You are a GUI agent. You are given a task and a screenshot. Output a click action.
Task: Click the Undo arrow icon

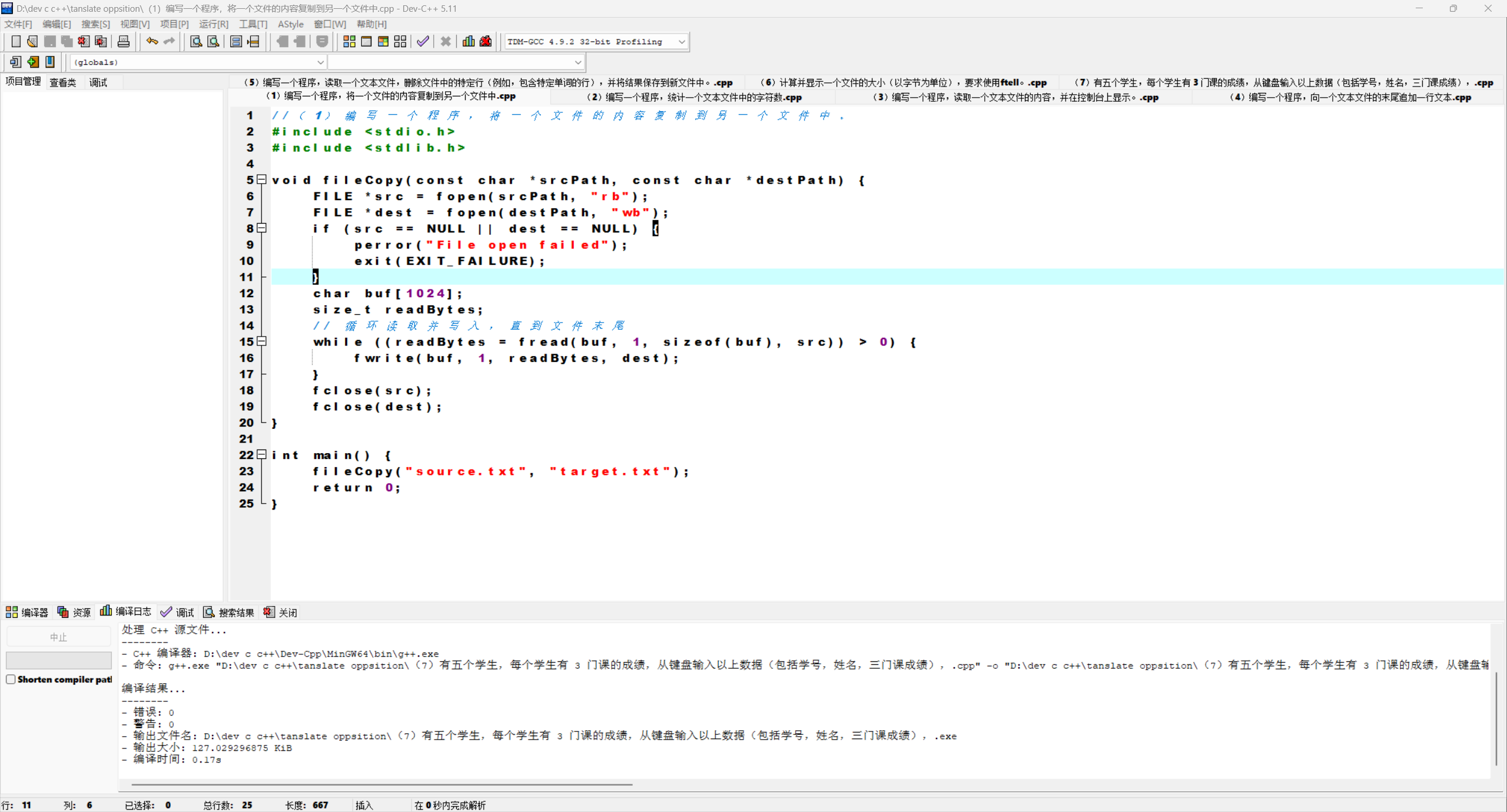point(152,41)
